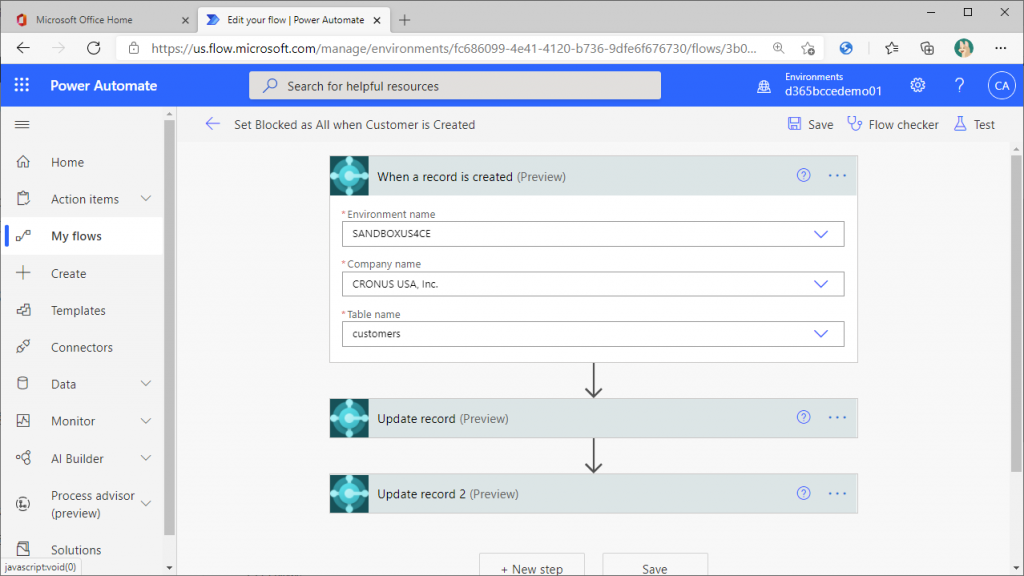This screenshot has height=576, width=1024.
Task: Click Save in the top toolbar
Action: point(810,124)
